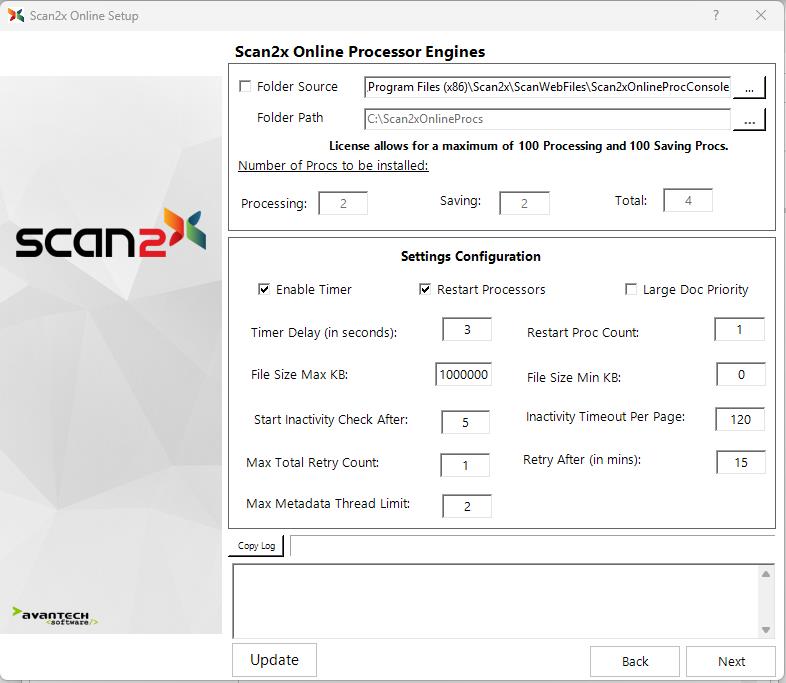
Task: Click the Processing procs count field
Action: 343,203
